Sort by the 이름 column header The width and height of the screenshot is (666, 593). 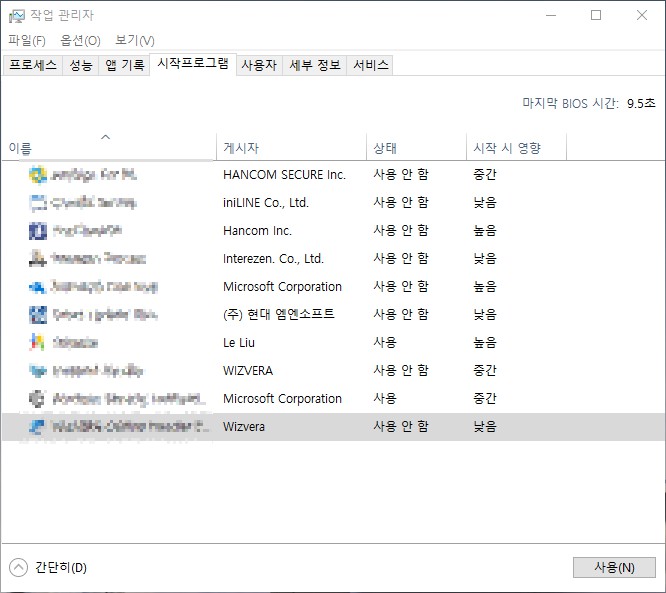(x=110, y=147)
